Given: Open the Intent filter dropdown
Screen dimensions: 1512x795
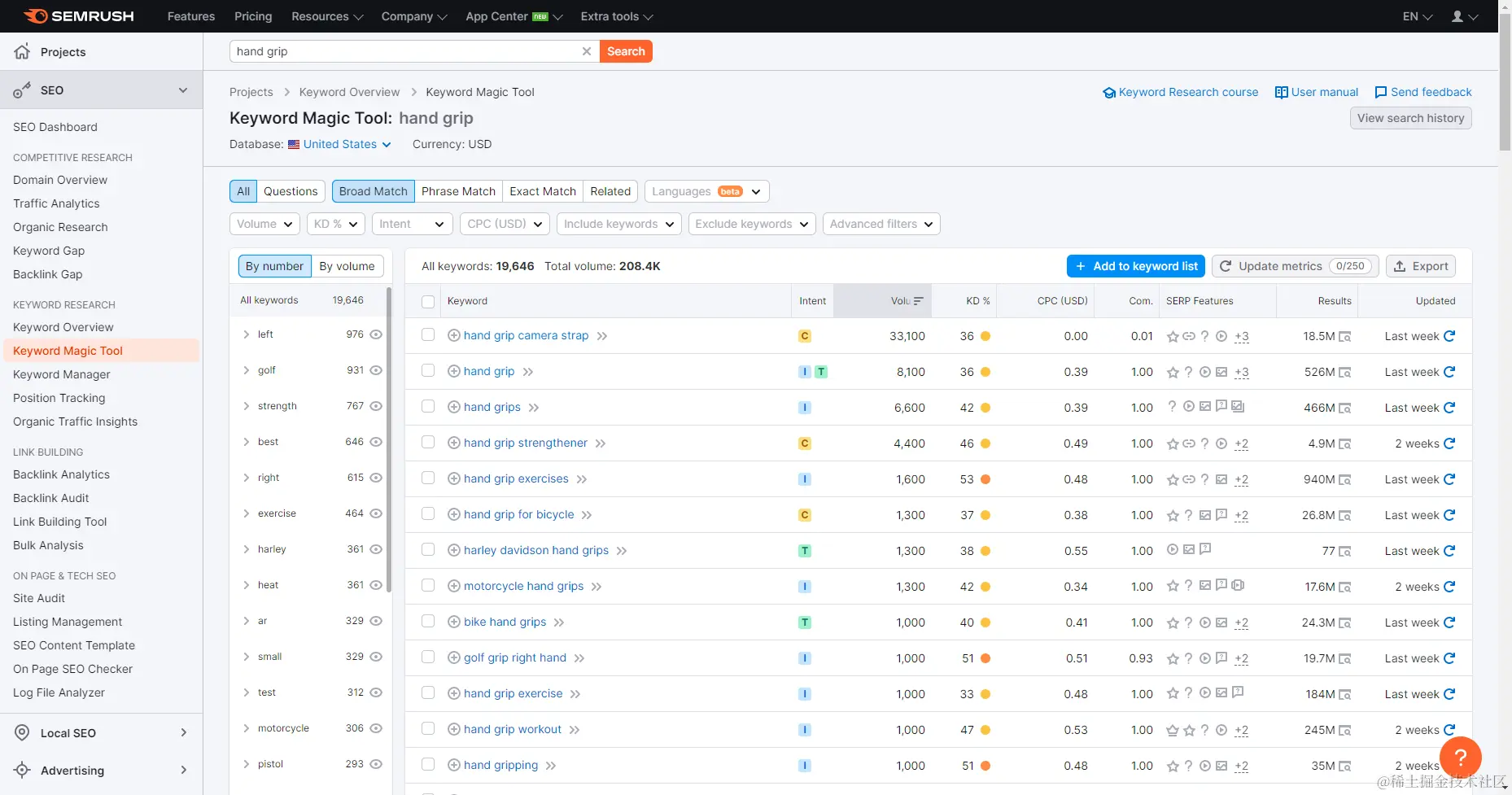Looking at the screenshot, I should pos(412,224).
